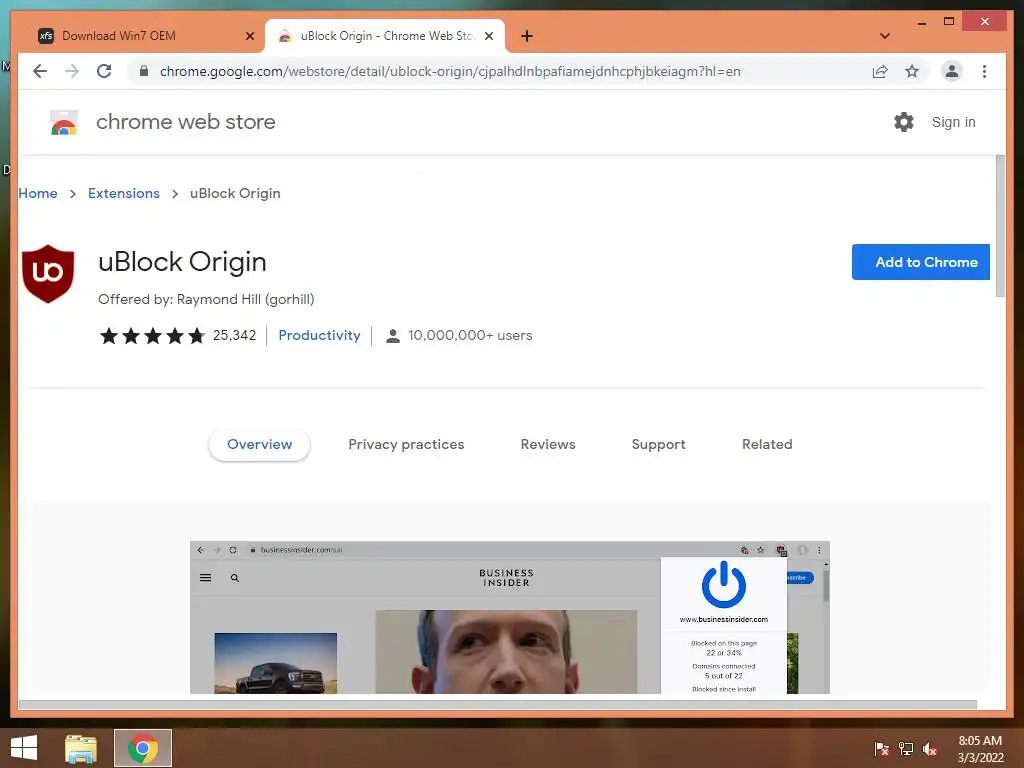Open the Windows Start menu

coord(24,748)
